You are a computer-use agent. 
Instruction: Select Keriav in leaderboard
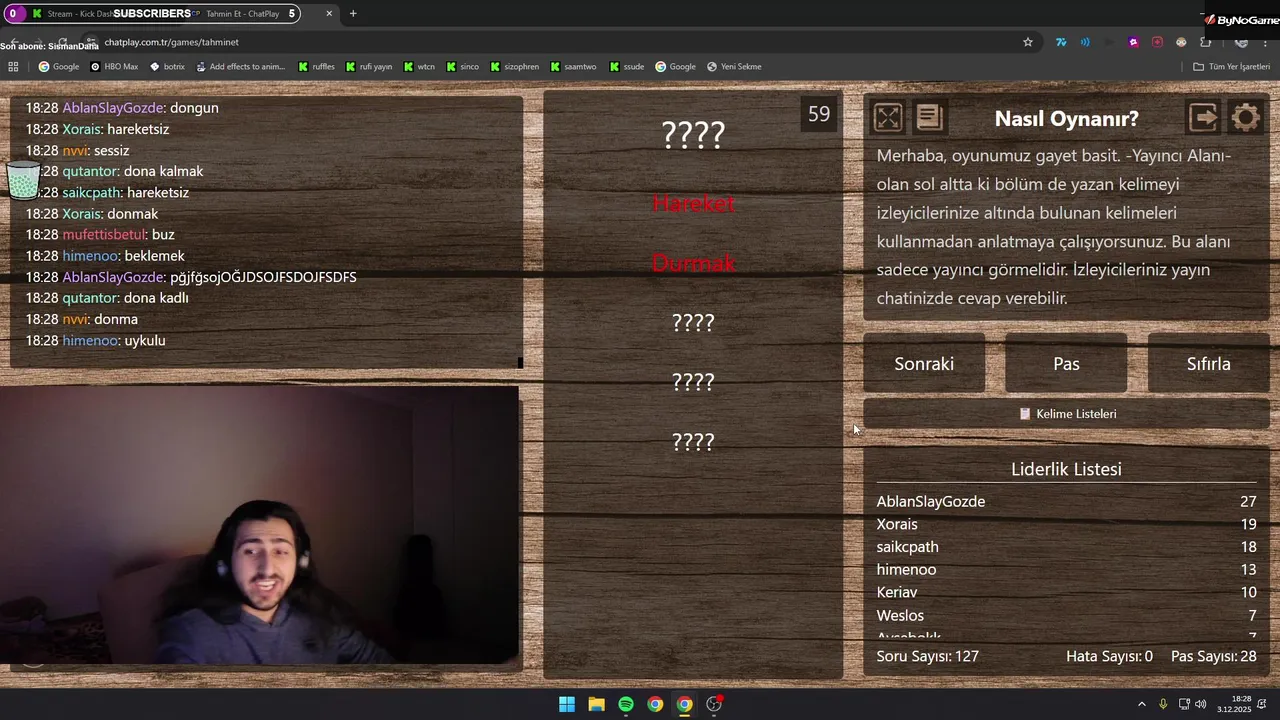(897, 592)
